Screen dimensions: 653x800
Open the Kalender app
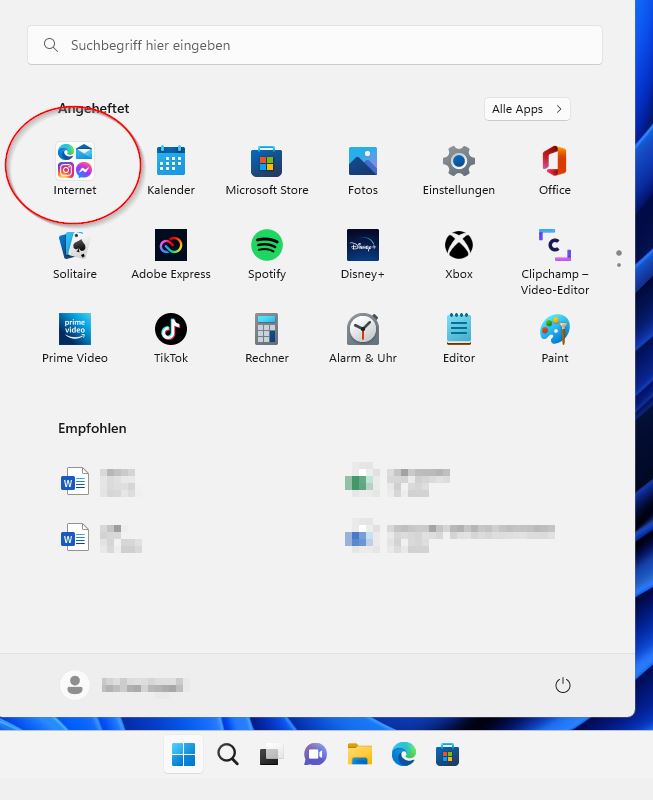(x=171, y=170)
